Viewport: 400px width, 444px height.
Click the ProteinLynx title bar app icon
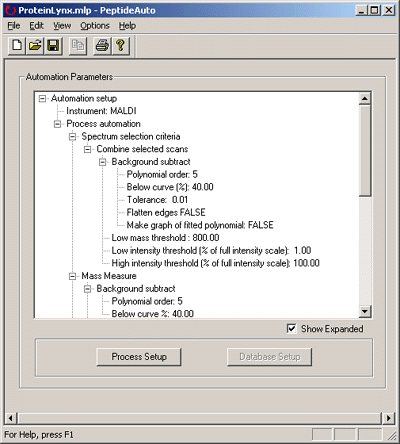[x=10, y=10]
